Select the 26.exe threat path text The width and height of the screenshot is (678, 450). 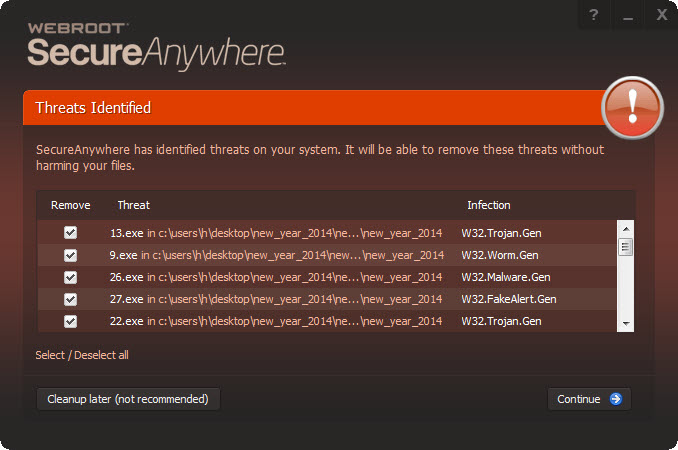coord(276,277)
